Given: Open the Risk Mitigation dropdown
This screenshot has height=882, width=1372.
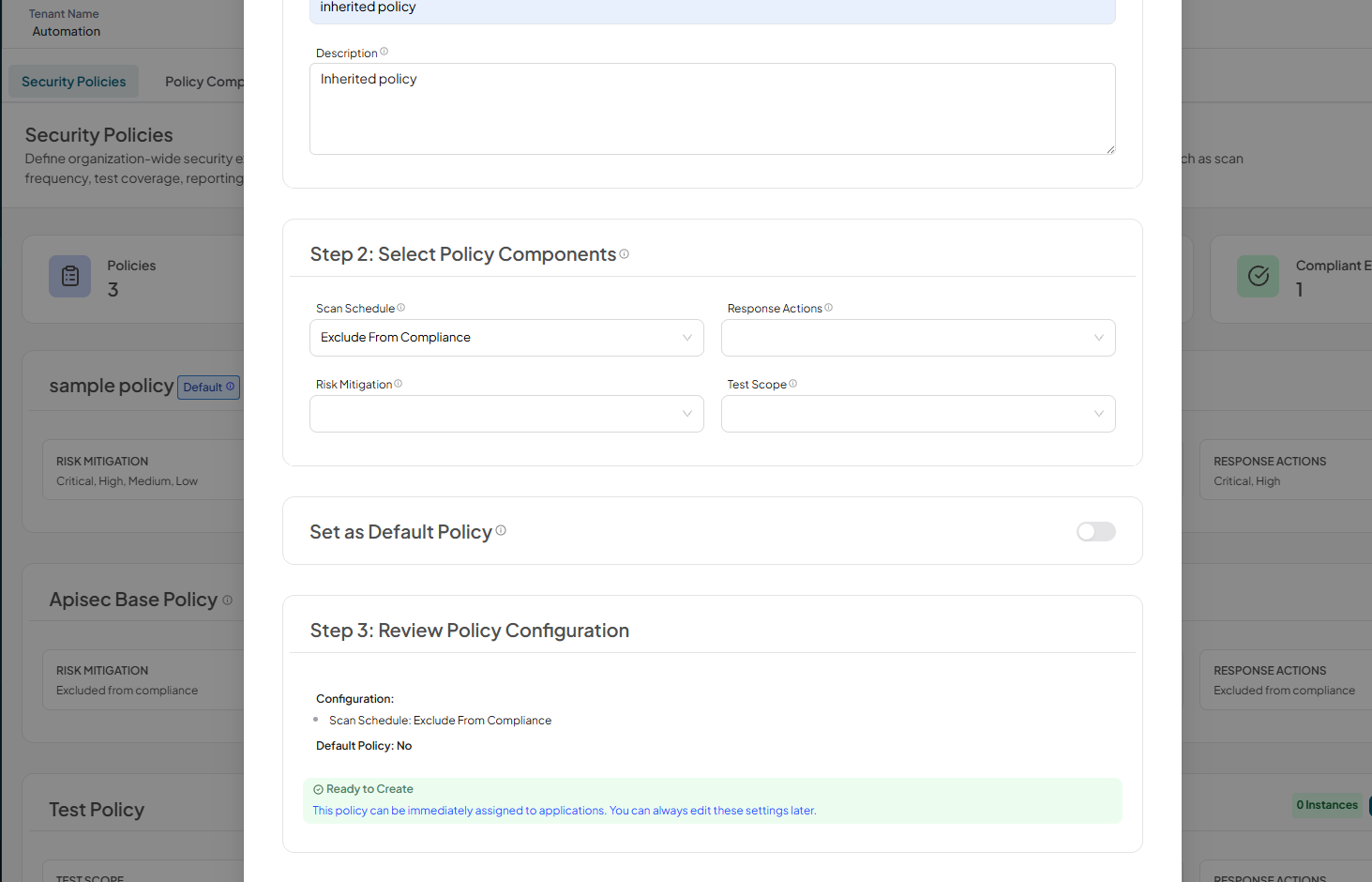Looking at the screenshot, I should coord(506,414).
